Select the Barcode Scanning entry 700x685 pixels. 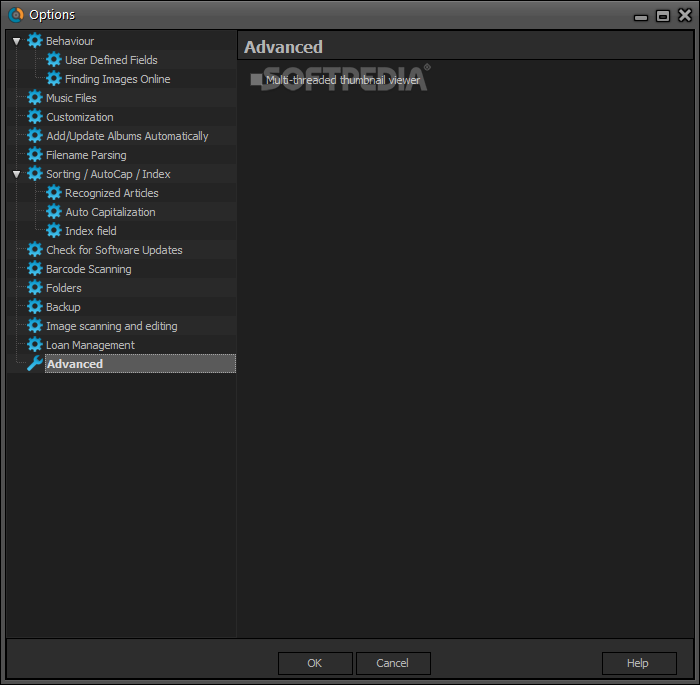(89, 269)
